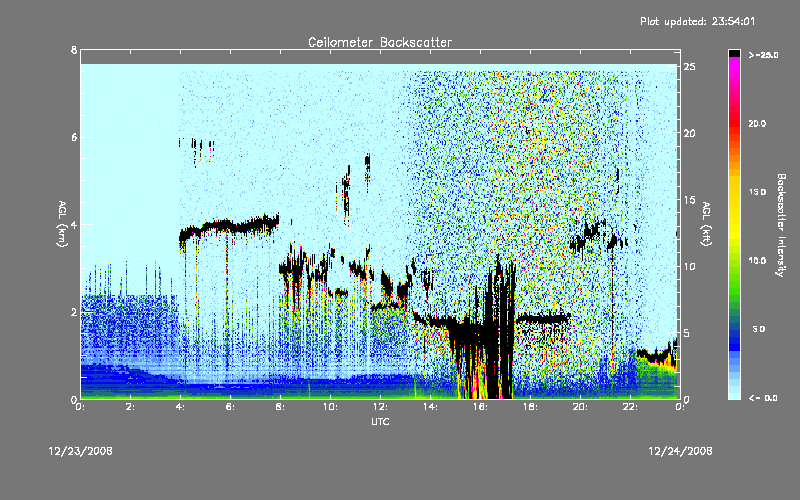
Task: Click the '10:' hour tick on UTC axis
Action: 330,407
